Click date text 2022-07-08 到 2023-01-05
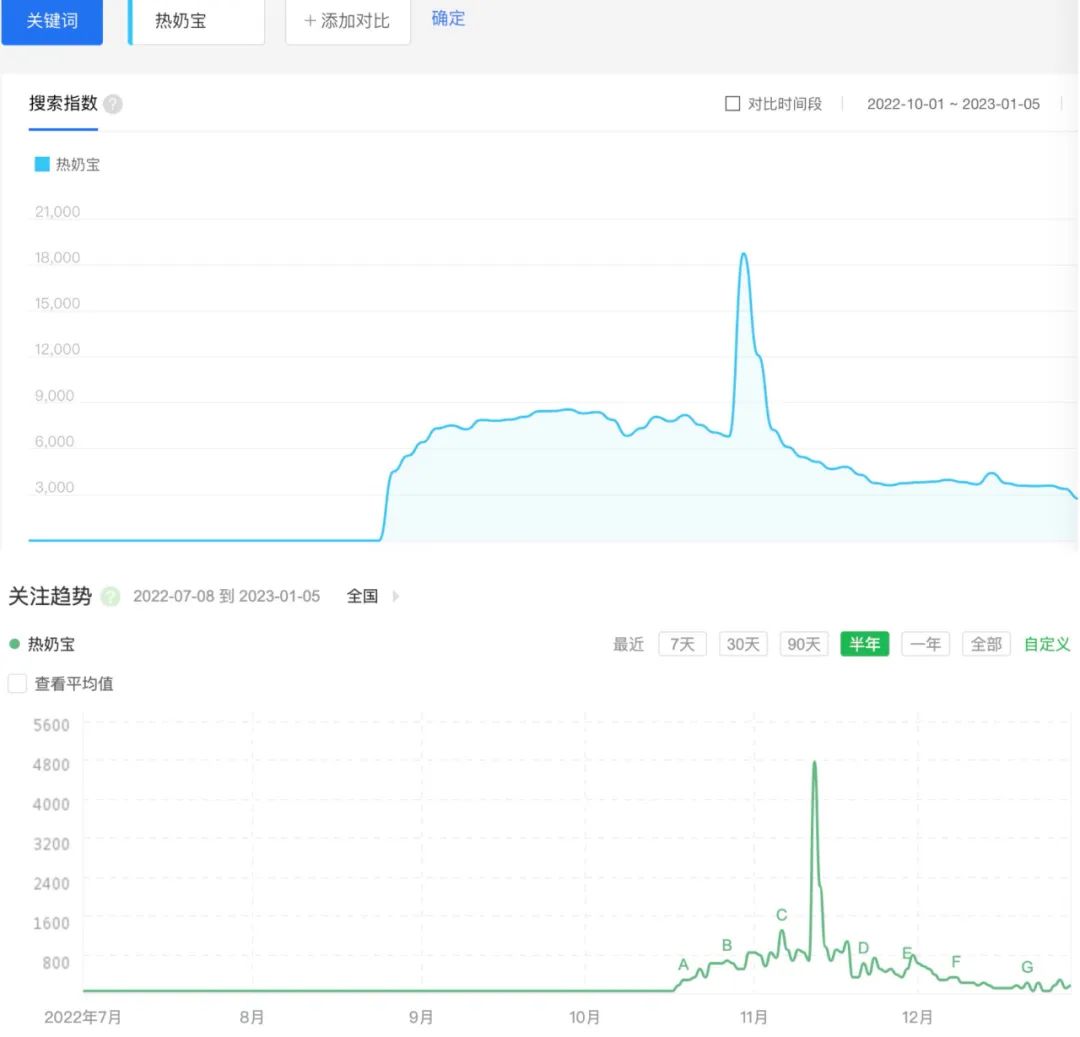 pyautogui.click(x=227, y=596)
